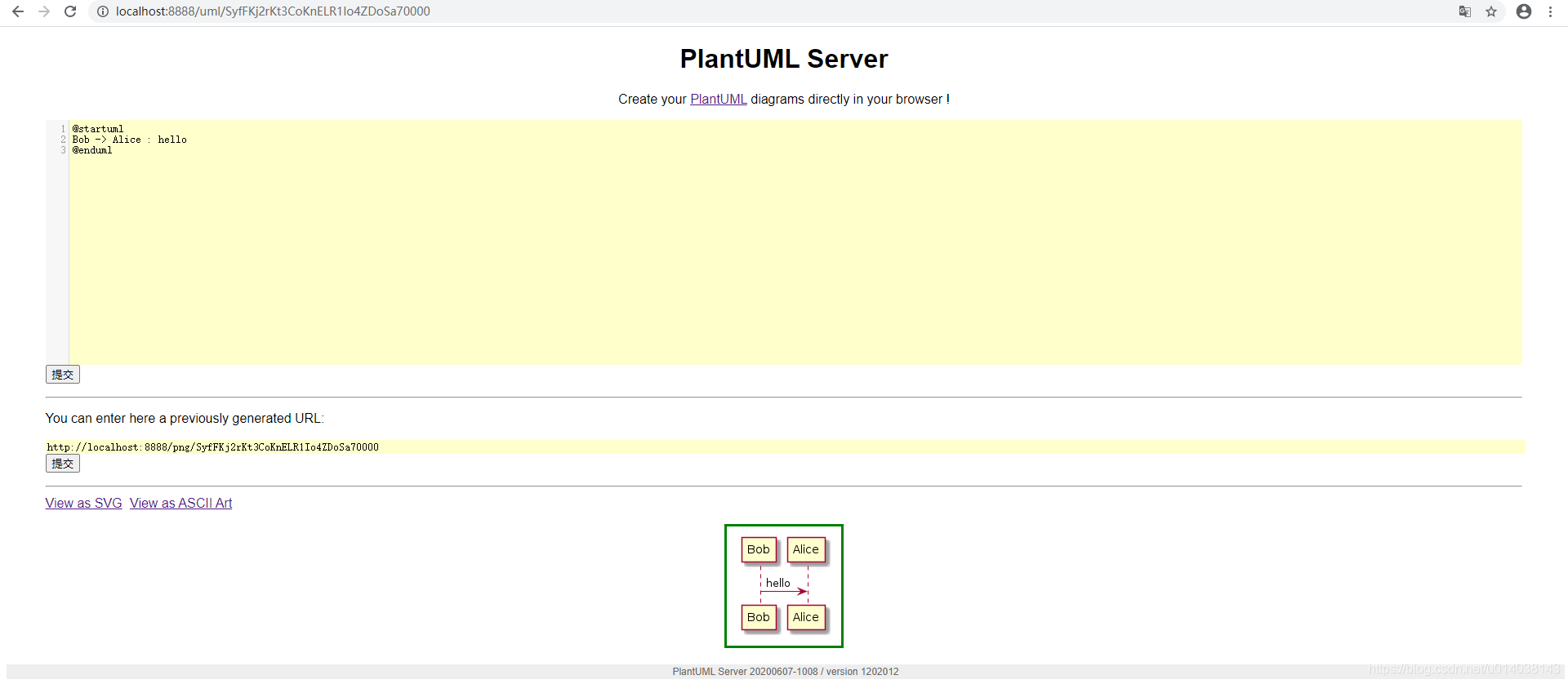Screen dimensions: 1568x684
Task: Click the bottom Bob participant box
Action: (x=759, y=618)
